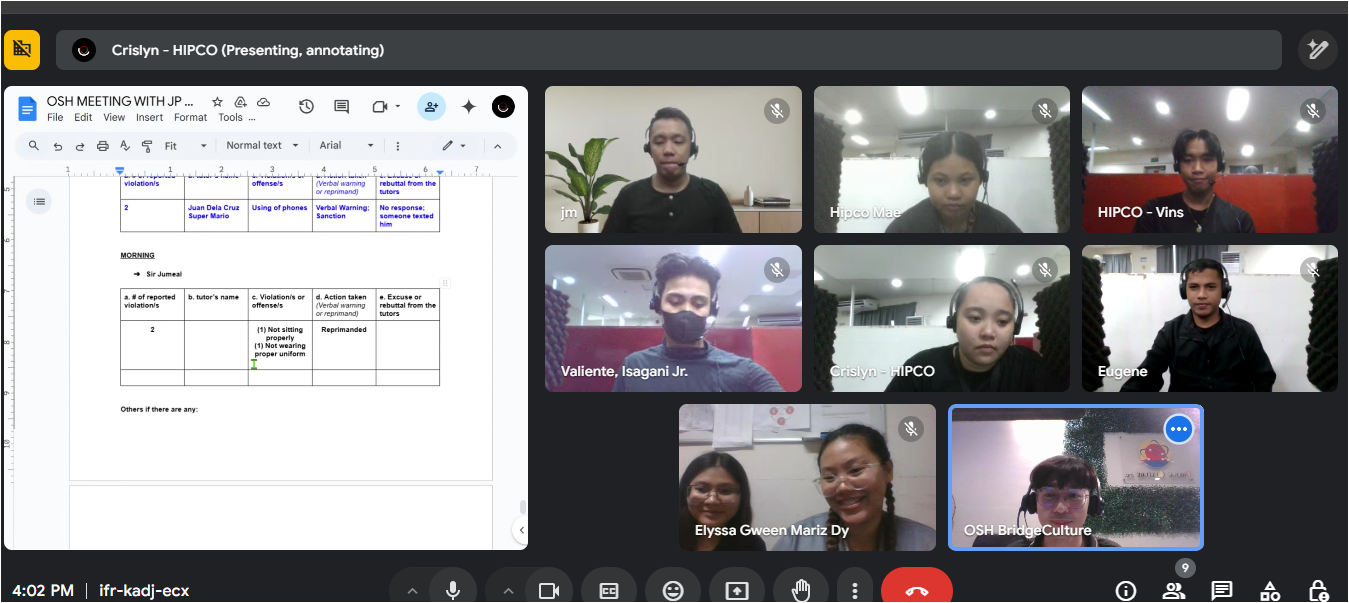
Task: Click the OSH MEETING WITH JP document title
Action: pos(120,101)
